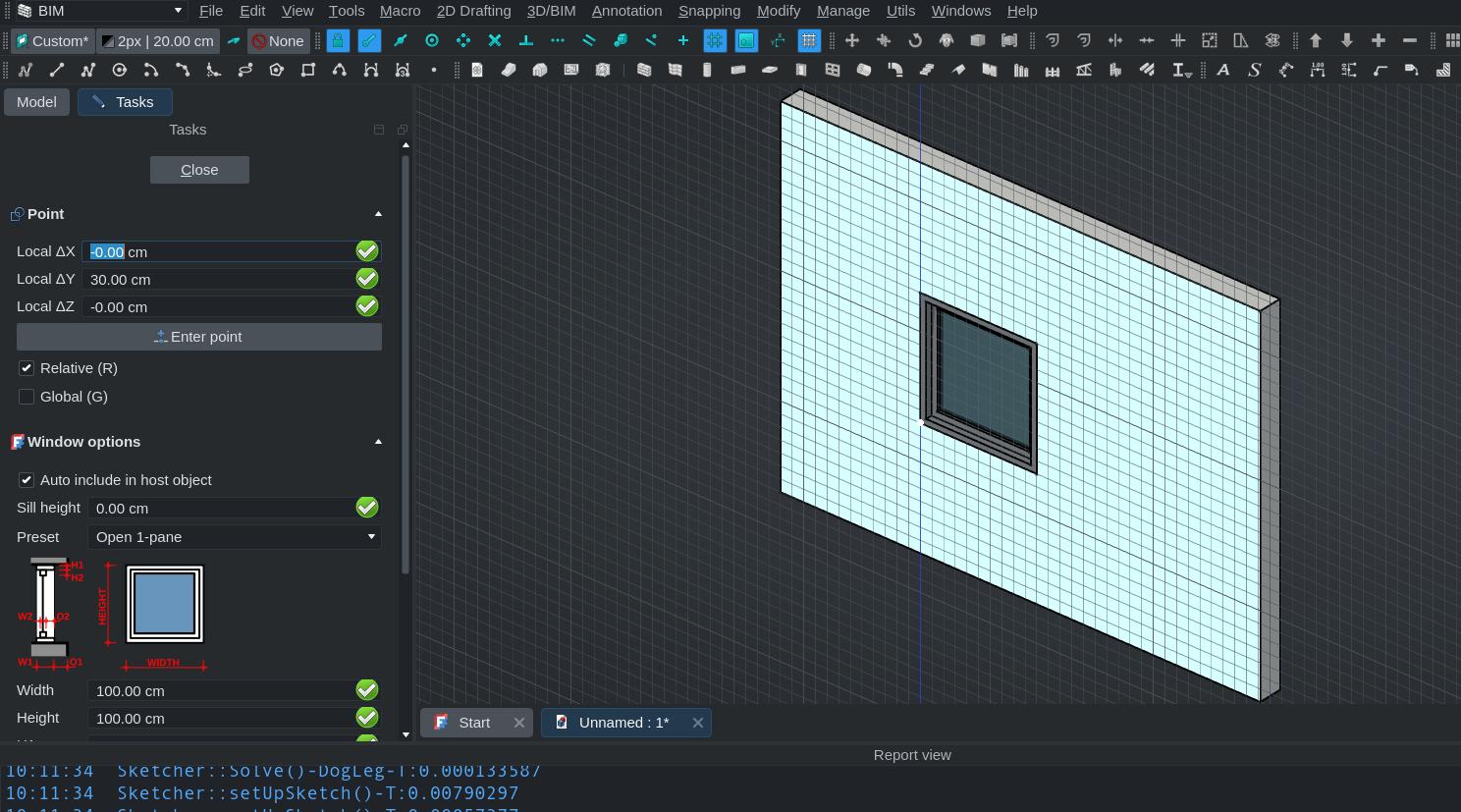1461x812 pixels.
Task: Select the Polygon tool
Action: click(x=276, y=70)
